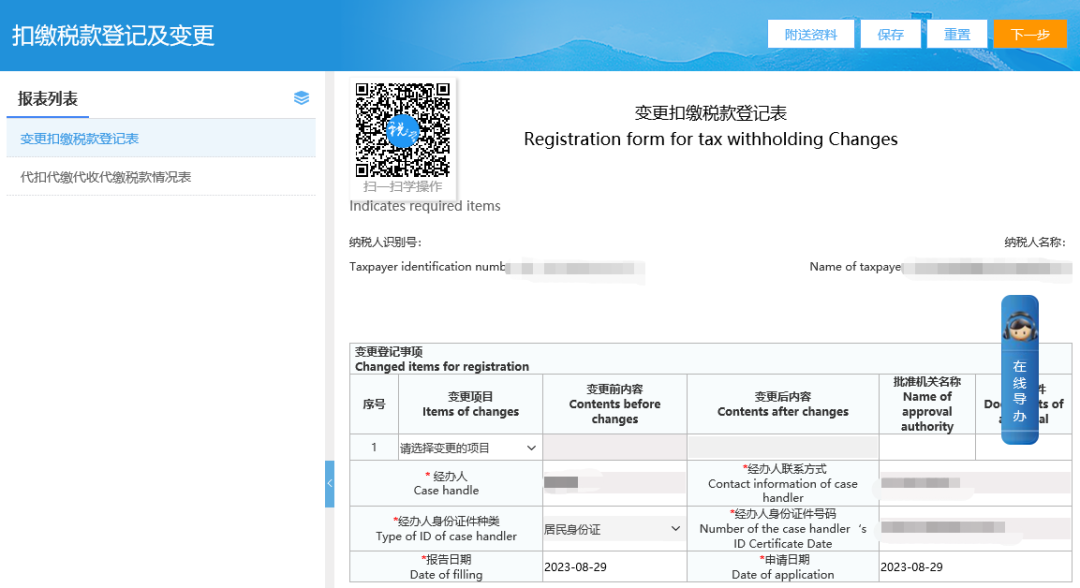The height and width of the screenshot is (588, 1080).
Task: Click the approval authority name cell
Action: [x=927, y=448]
